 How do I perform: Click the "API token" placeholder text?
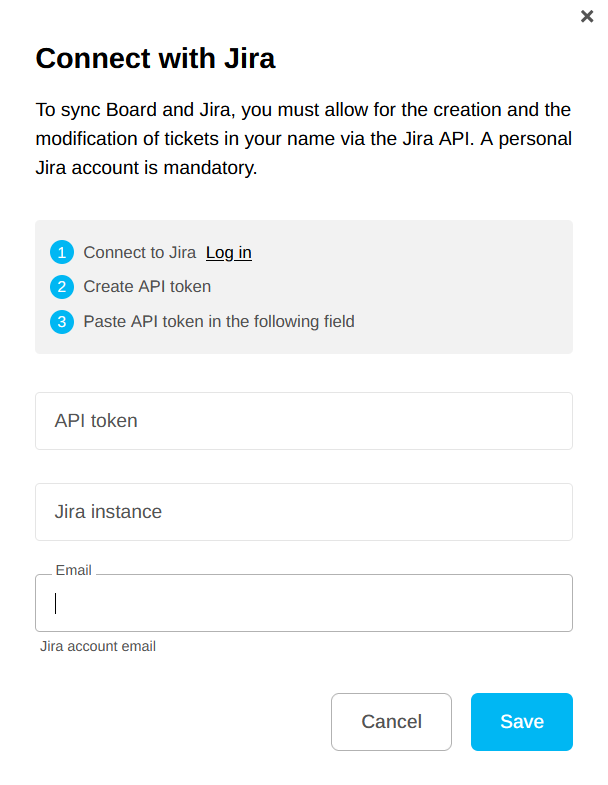tap(96, 421)
